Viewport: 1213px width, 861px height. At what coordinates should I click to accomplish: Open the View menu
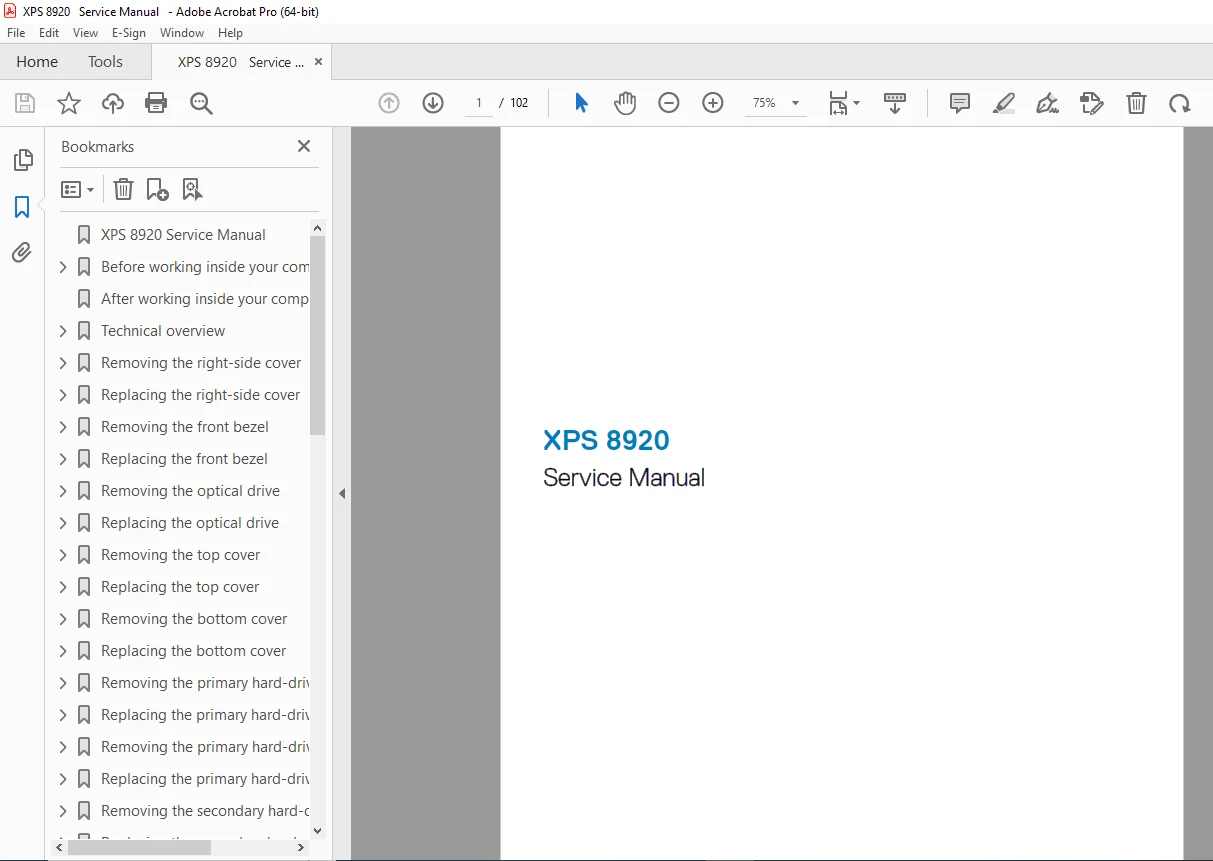[85, 33]
